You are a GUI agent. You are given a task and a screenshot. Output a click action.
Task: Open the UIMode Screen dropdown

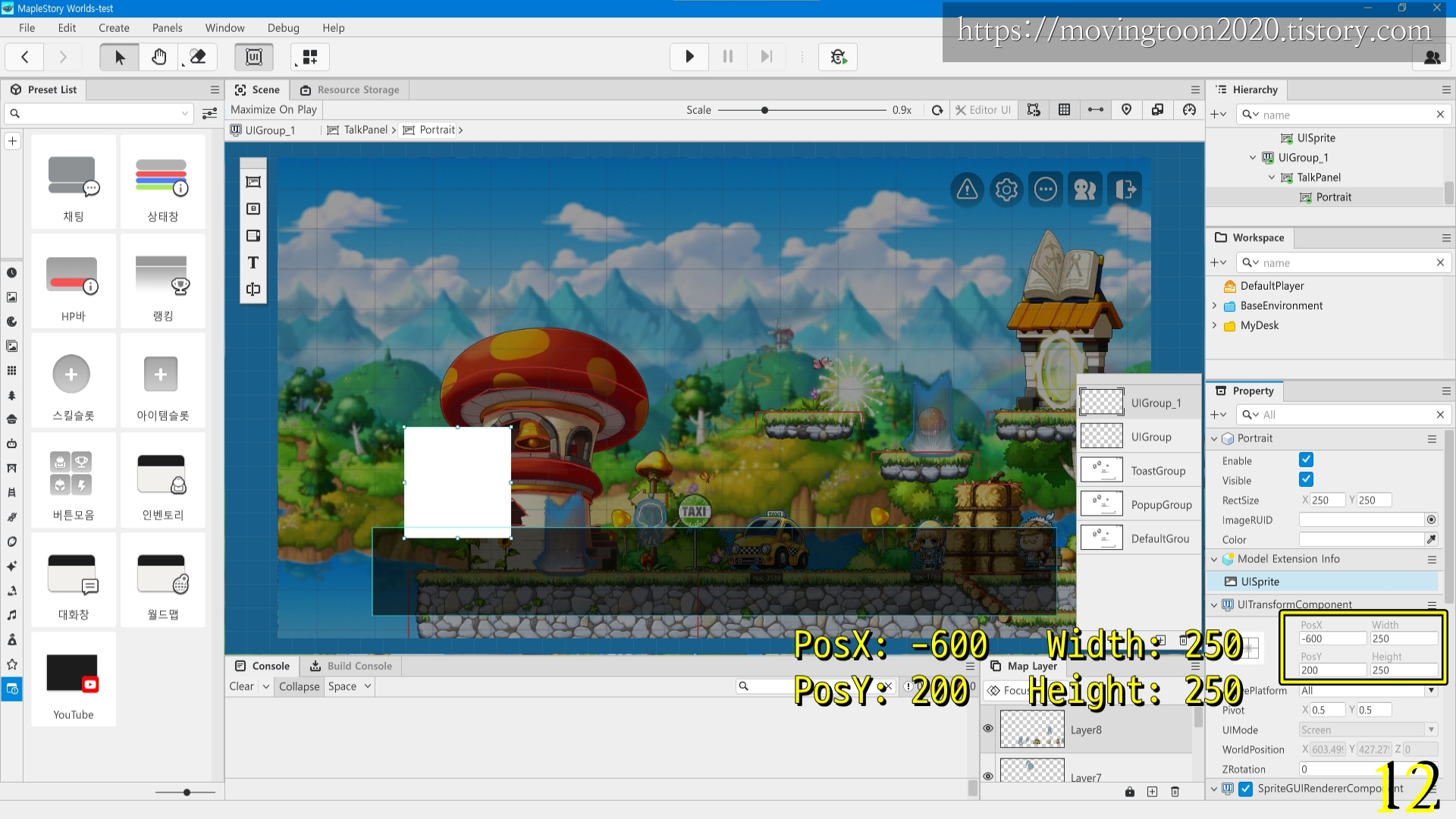click(x=1368, y=730)
